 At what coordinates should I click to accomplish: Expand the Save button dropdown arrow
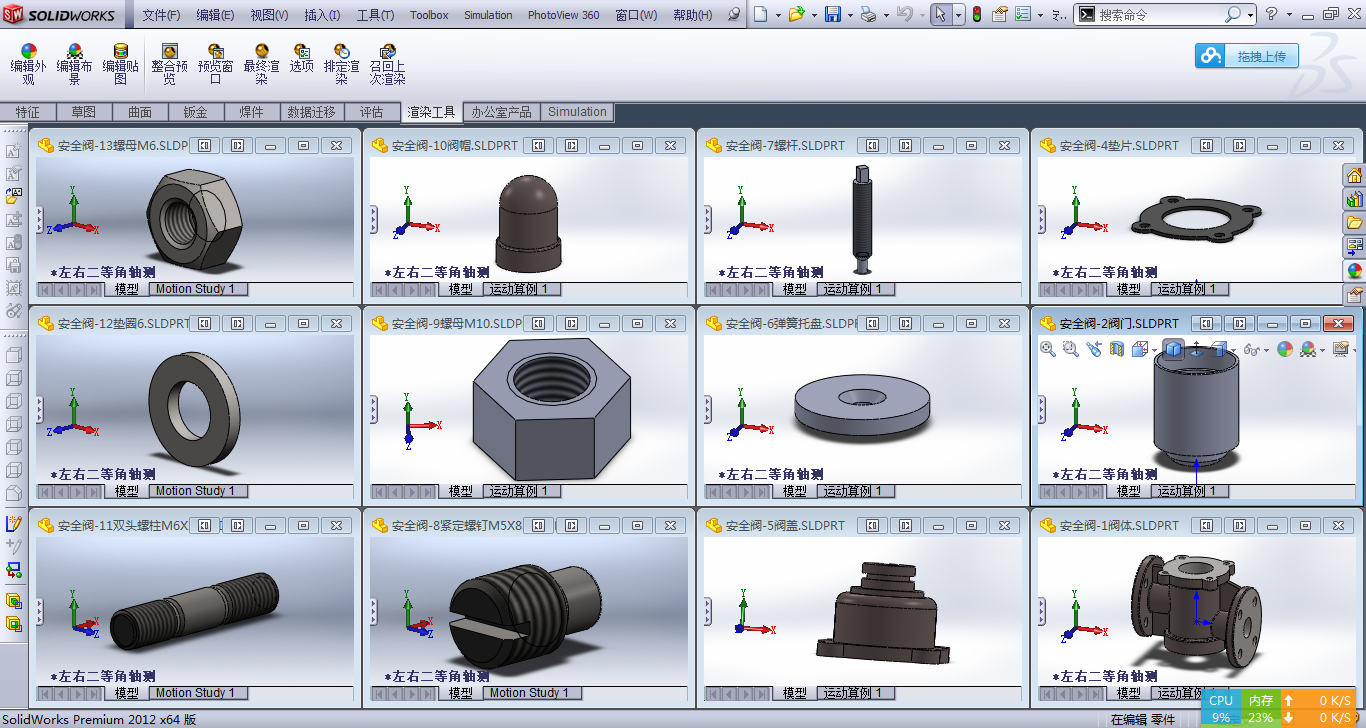coord(850,15)
